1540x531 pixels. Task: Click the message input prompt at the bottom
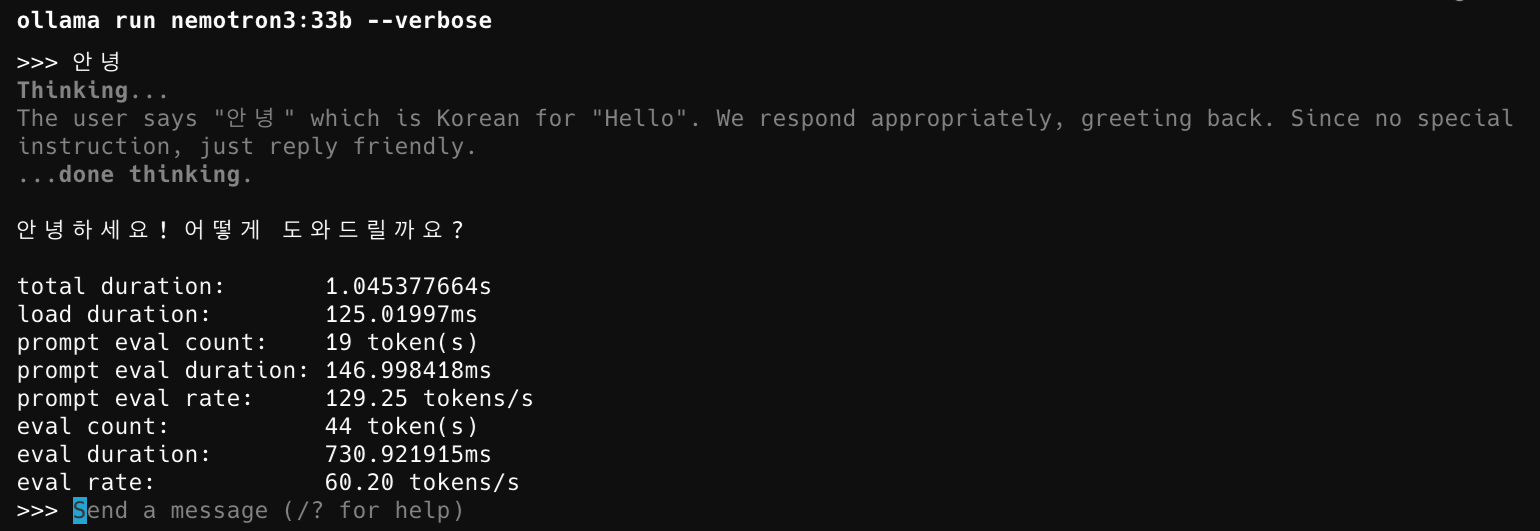269,511
